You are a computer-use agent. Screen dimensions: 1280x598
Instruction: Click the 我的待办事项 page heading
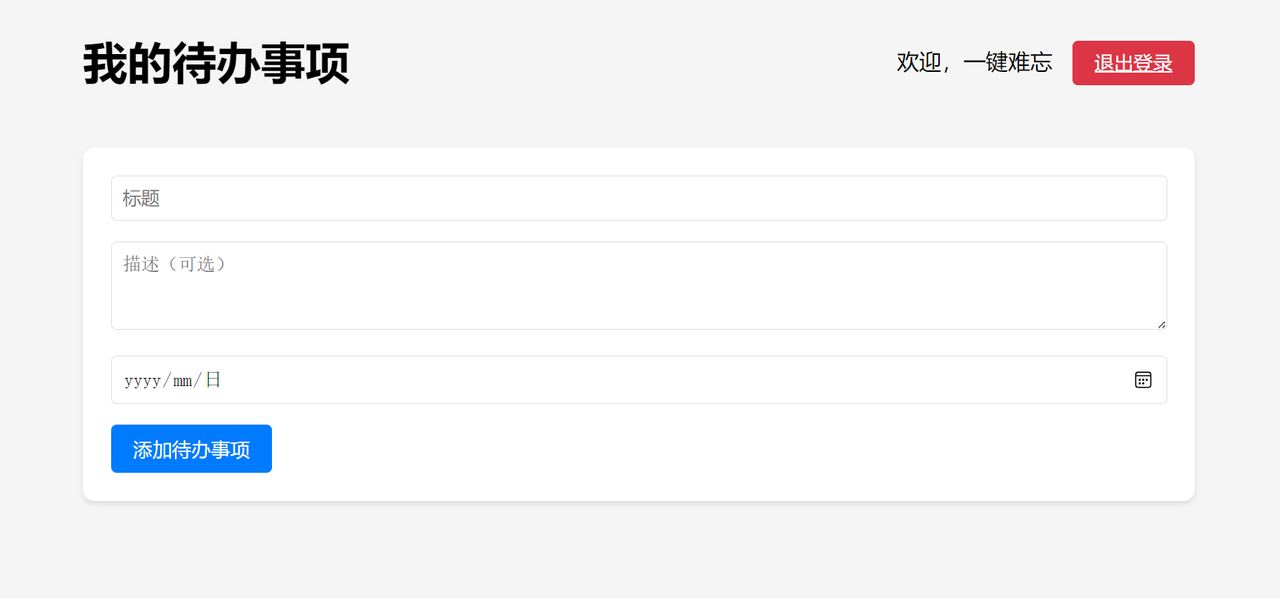[x=216, y=64]
